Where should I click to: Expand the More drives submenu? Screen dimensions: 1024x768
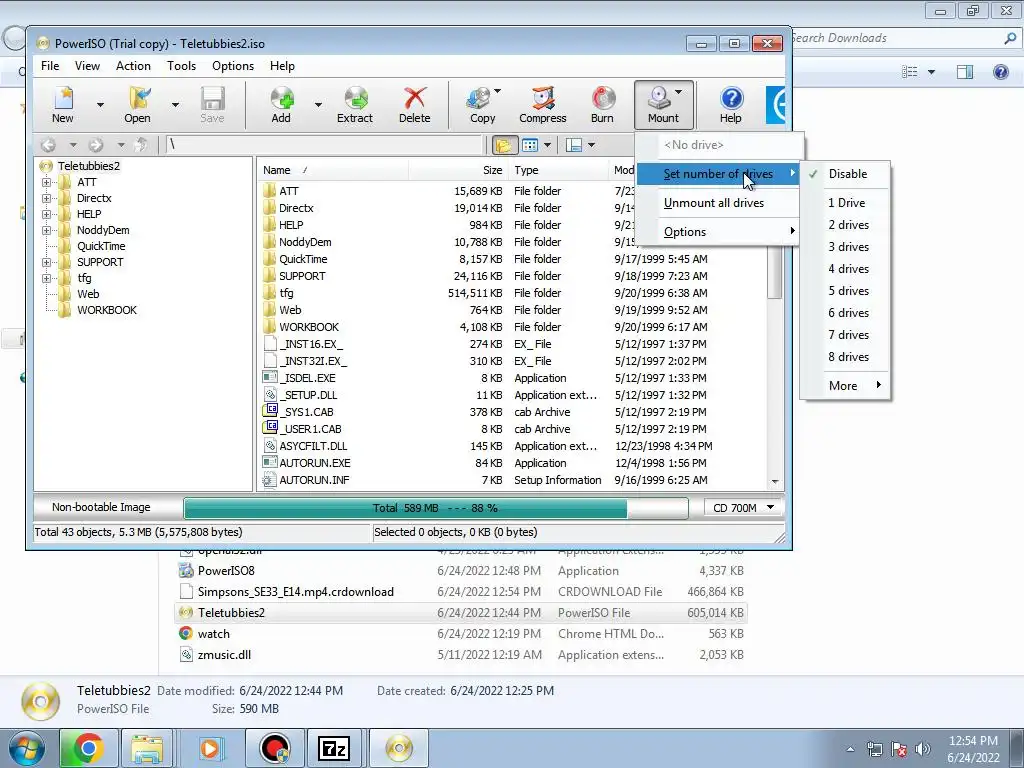tap(845, 386)
